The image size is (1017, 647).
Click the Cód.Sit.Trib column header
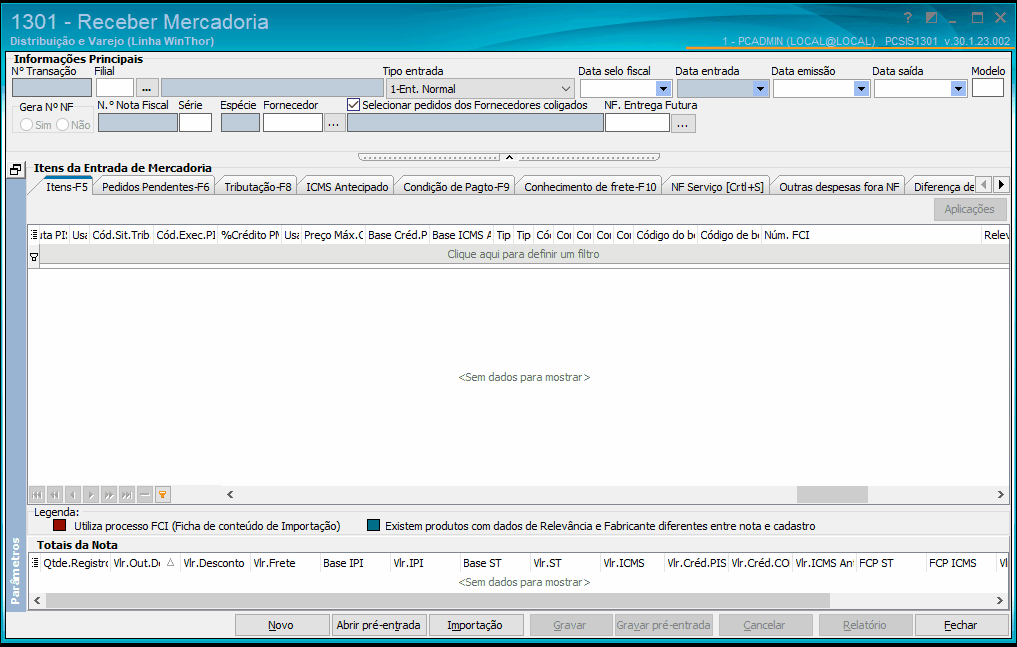tap(121, 235)
